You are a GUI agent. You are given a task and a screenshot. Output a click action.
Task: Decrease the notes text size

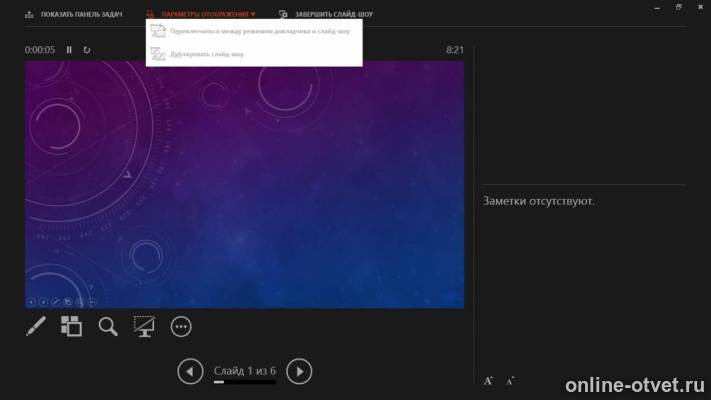tap(510, 381)
